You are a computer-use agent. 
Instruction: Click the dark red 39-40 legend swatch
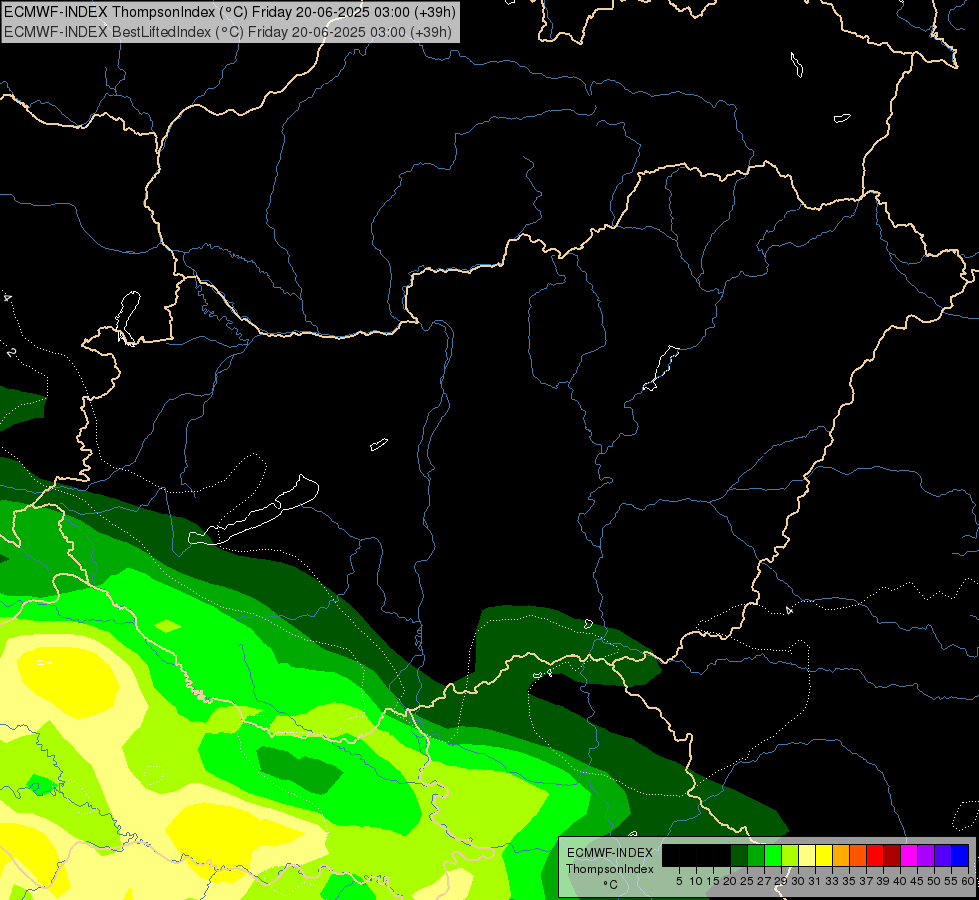pyautogui.click(x=892, y=855)
